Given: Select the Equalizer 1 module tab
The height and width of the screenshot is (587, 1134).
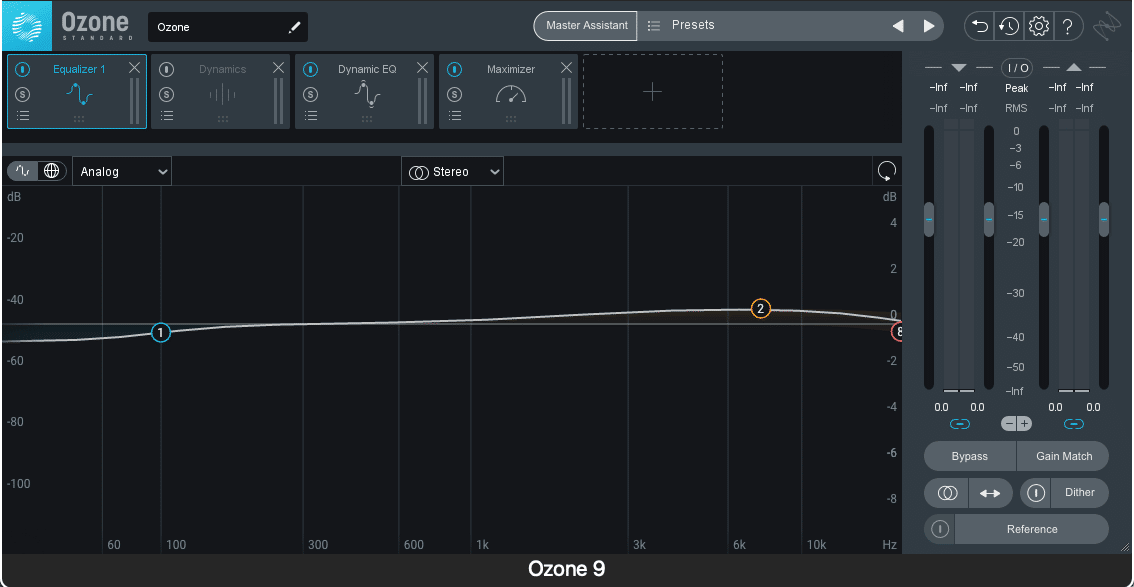Looking at the screenshot, I should click(x=78, y=91).
